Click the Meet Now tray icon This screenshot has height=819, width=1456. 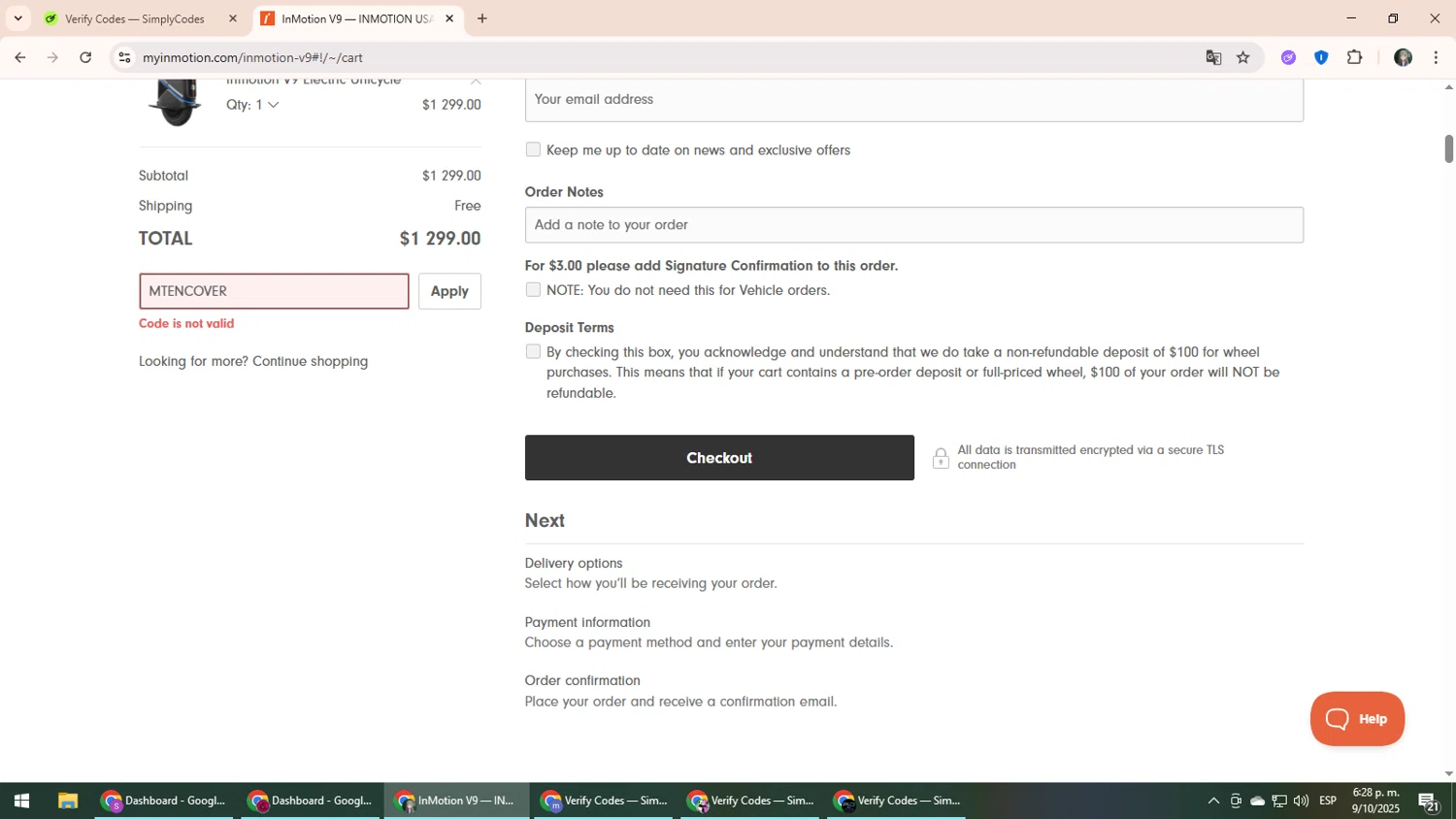(1236, 801)
